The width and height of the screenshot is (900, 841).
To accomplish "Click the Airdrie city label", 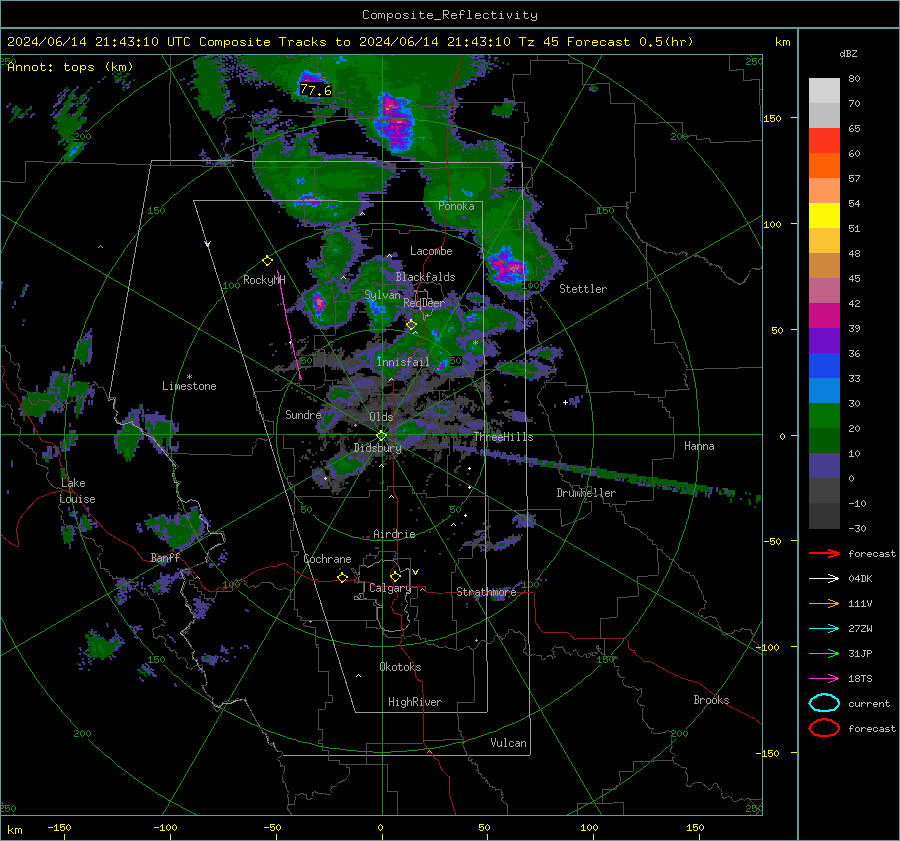I will click(394, 534).
